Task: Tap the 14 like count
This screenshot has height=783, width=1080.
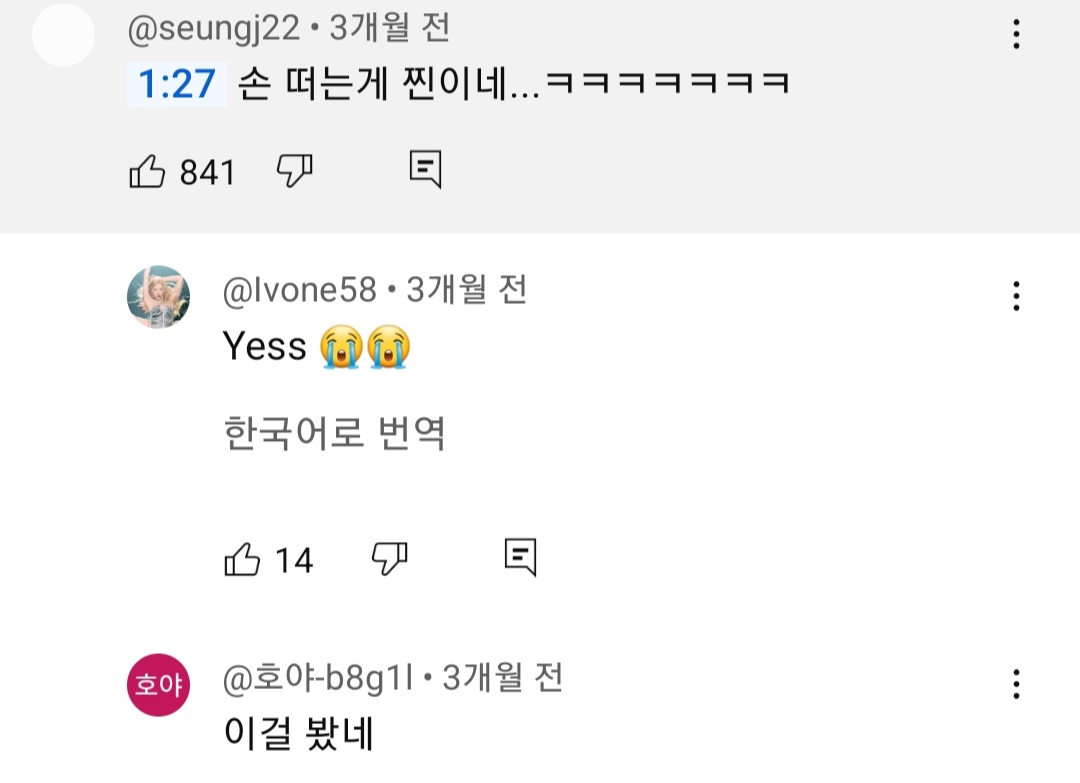Action: point(294,560)
